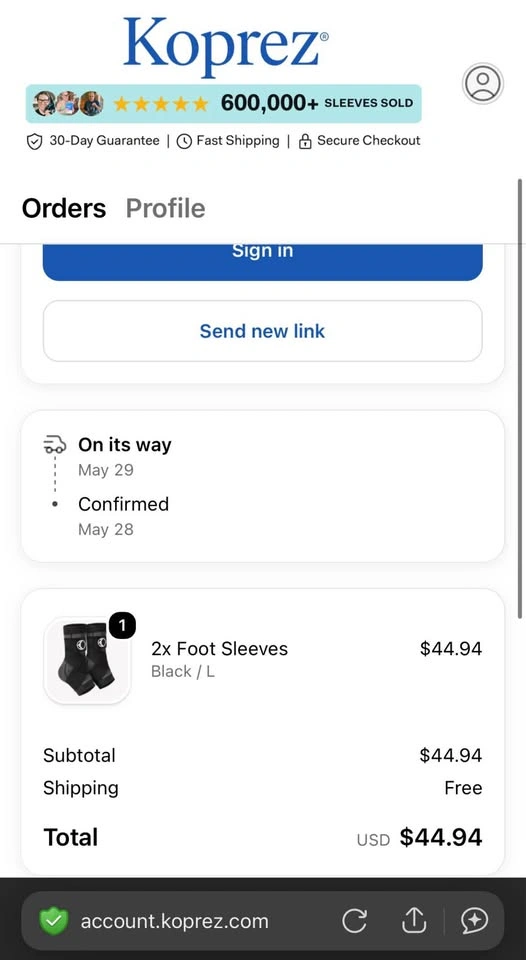Viewport: 526px width, 960px height.
Task: Click the 2x Foot Sleeves product name
Action: [x=219, y=648]
